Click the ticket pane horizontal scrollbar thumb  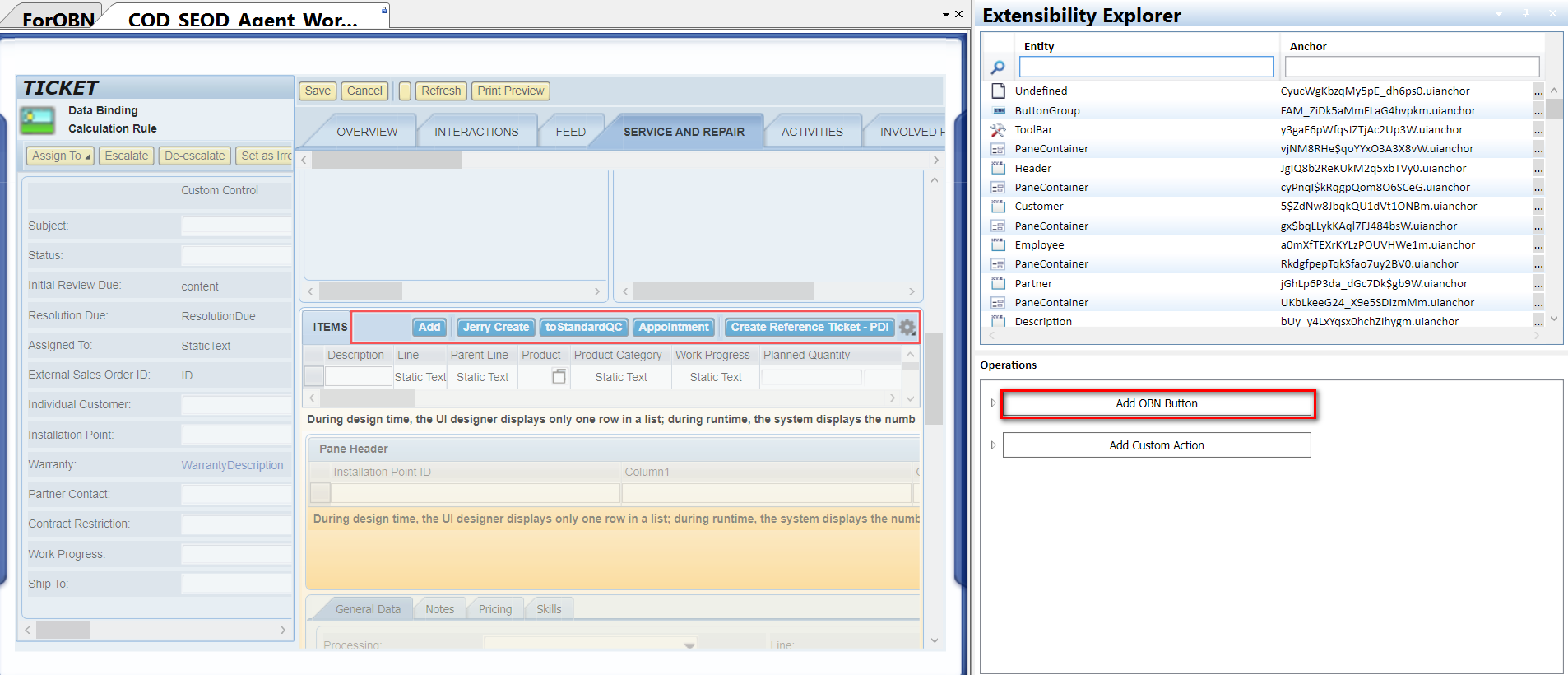[x=63, y=631]
